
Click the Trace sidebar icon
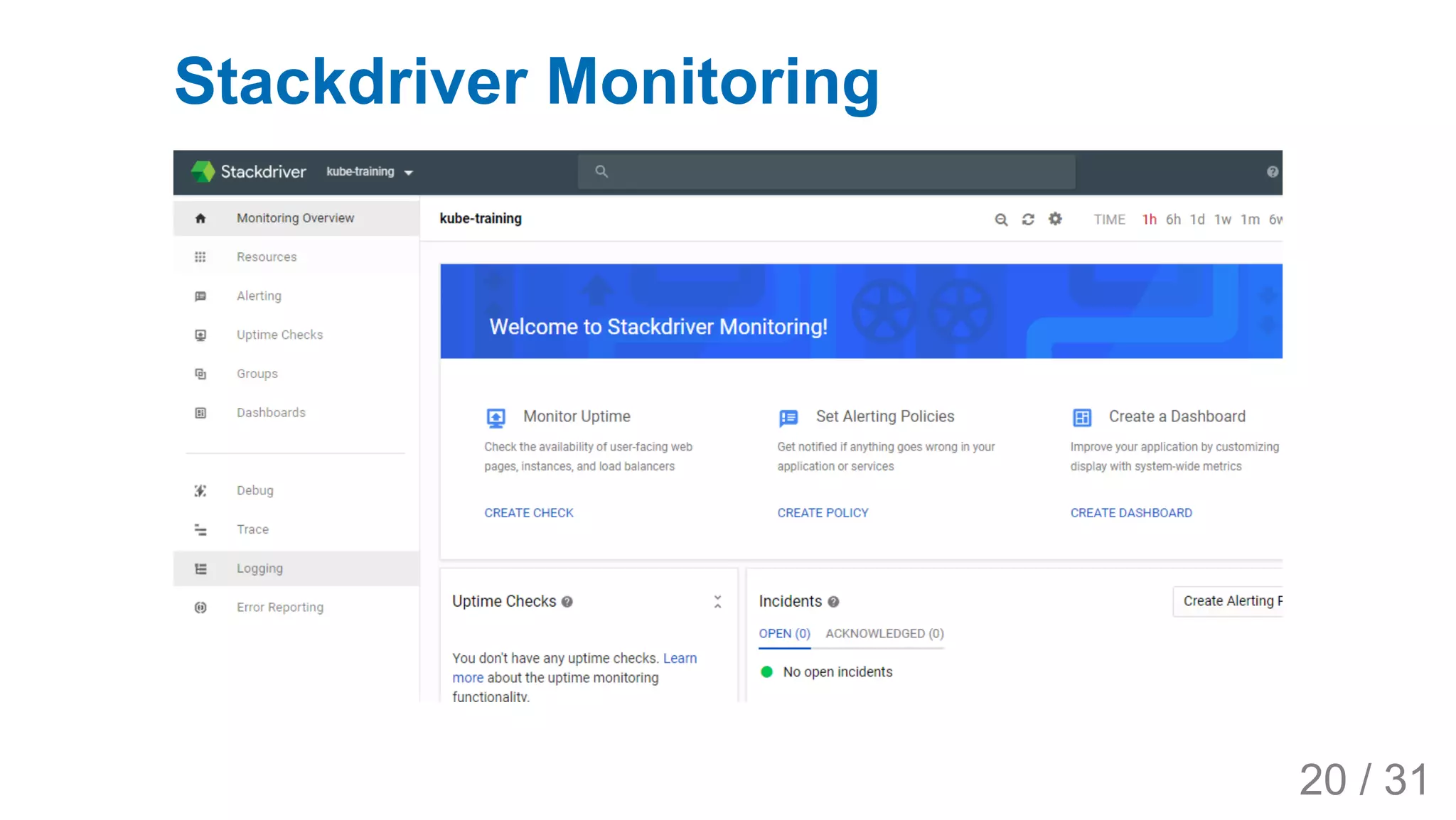(x=200, y=529)
